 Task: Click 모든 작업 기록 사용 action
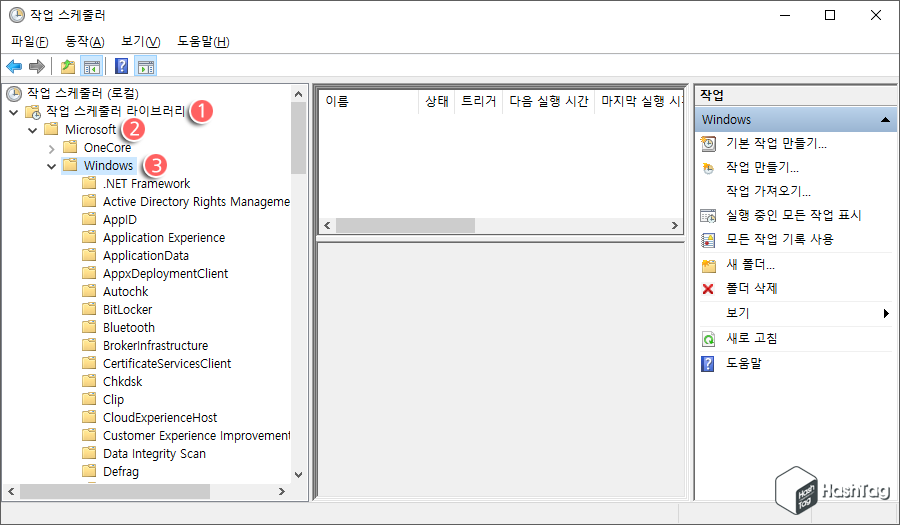click(x=779, y=239)
